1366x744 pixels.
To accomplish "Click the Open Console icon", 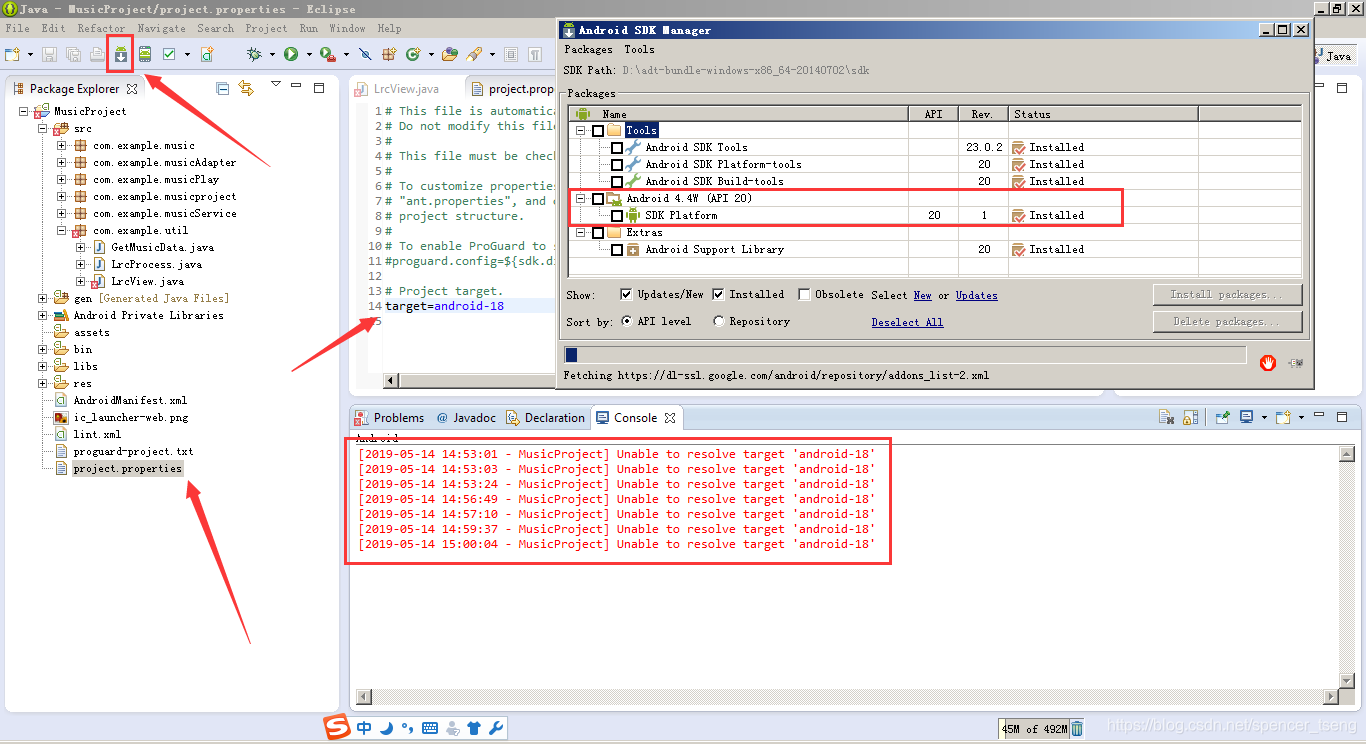I will (1283, 417).
